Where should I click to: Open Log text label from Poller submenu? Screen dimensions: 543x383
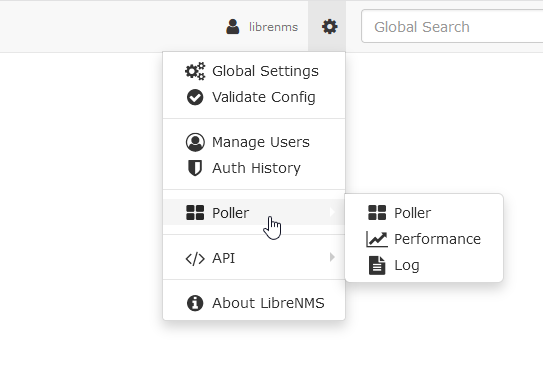pos(407,266)
